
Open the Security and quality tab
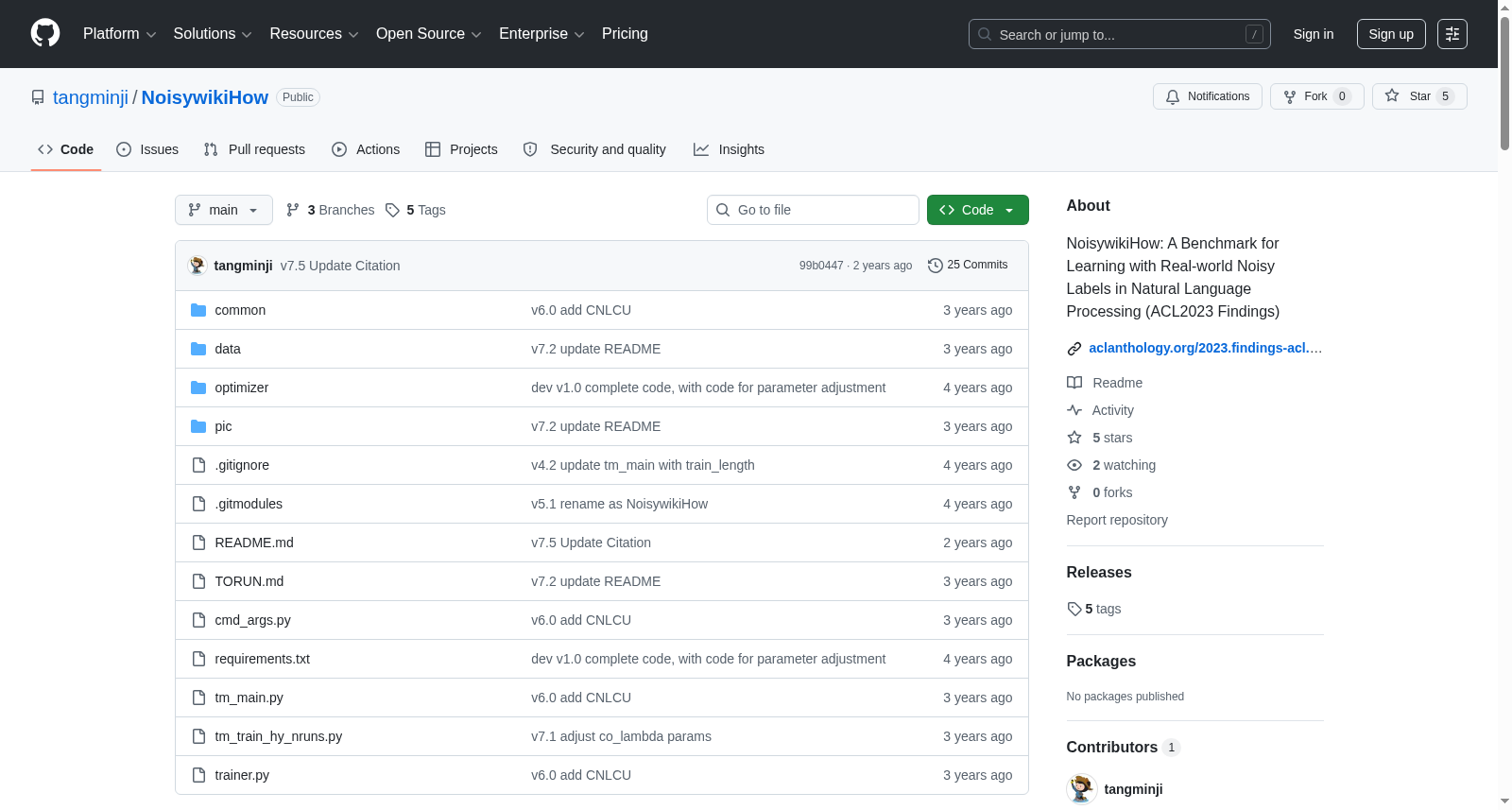(594, 149)
